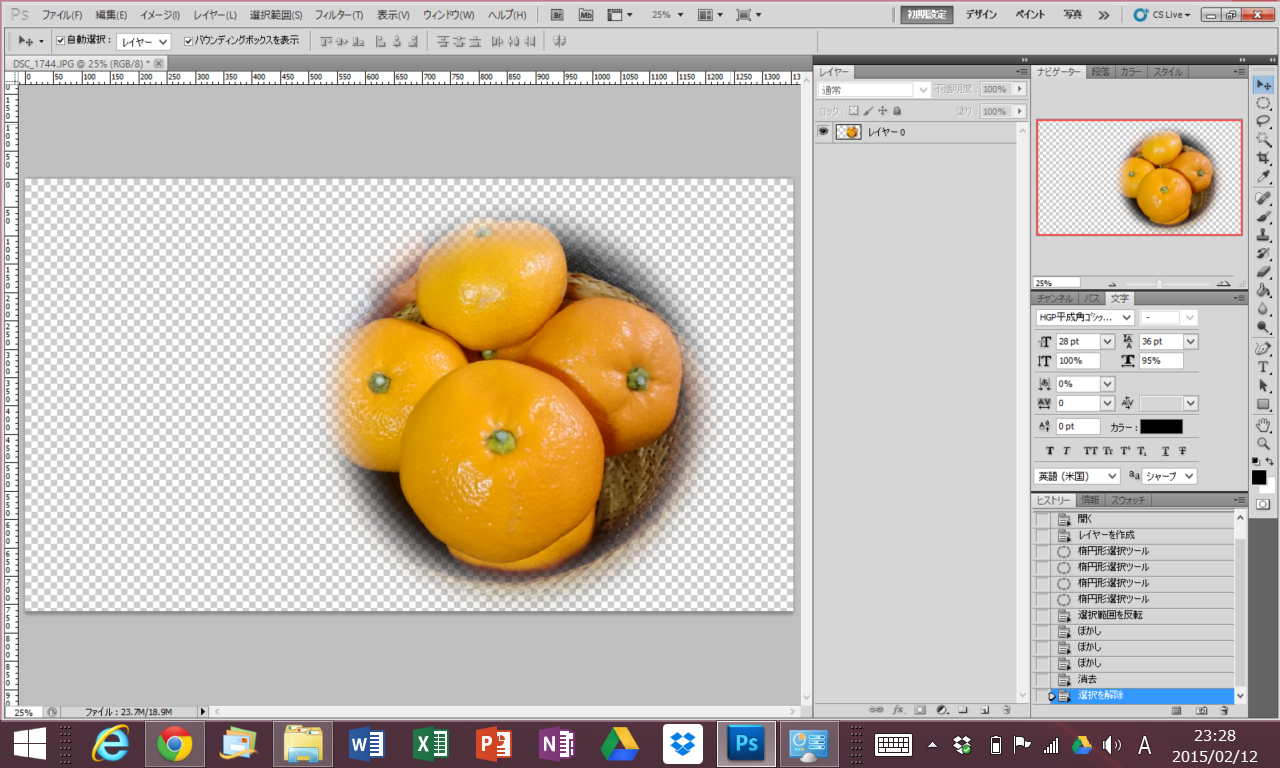Hide レイヤー 0 with the eye icon
1280x768 pixels.
(824, 132)
